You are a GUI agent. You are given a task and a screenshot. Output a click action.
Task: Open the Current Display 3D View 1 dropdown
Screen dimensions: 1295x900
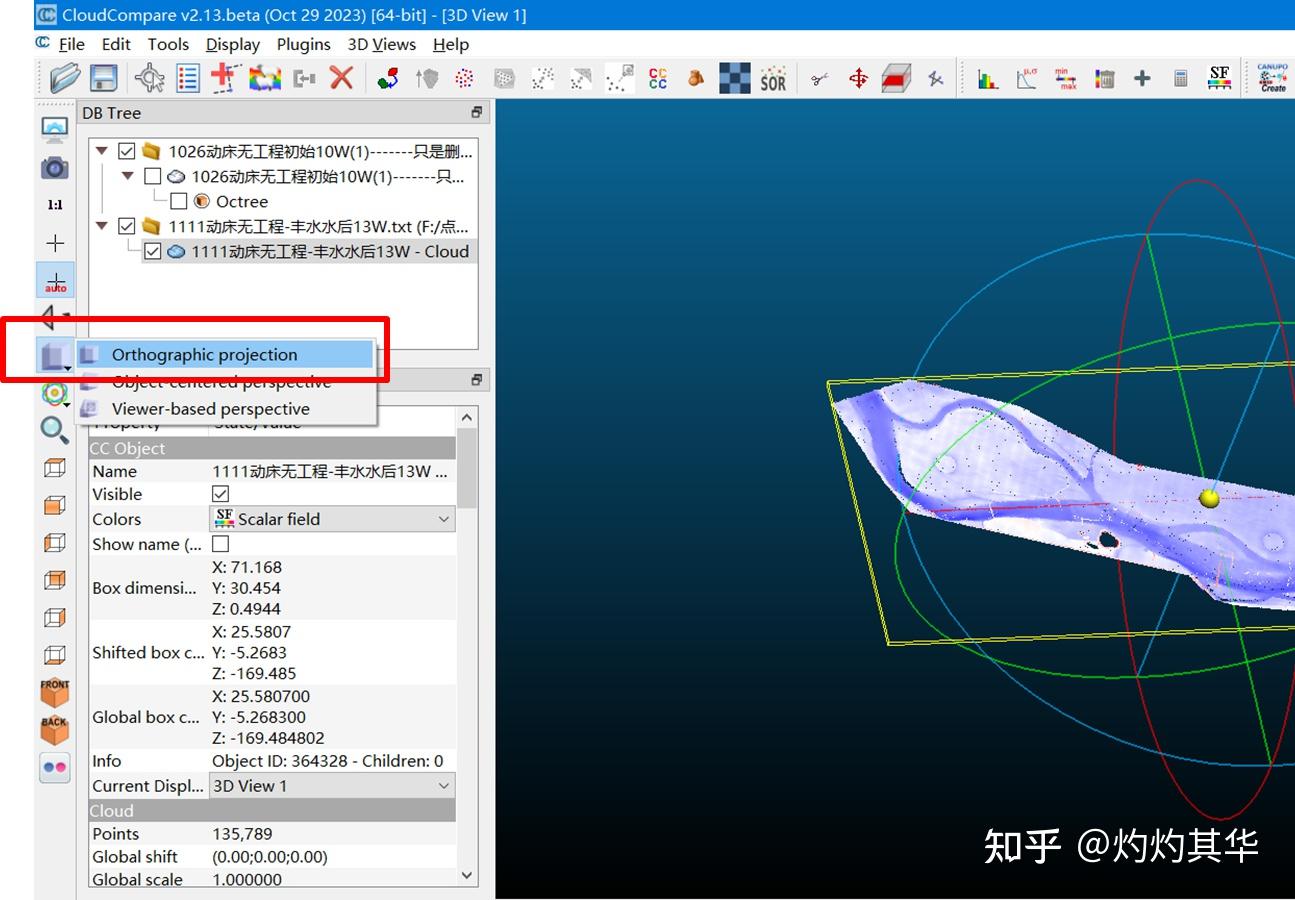[x=332, y=786]
